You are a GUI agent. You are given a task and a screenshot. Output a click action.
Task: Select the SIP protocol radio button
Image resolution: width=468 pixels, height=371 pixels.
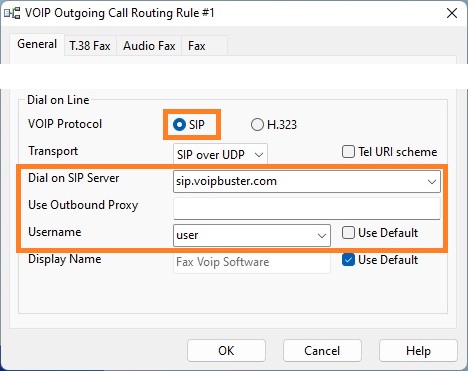[179, 125]
